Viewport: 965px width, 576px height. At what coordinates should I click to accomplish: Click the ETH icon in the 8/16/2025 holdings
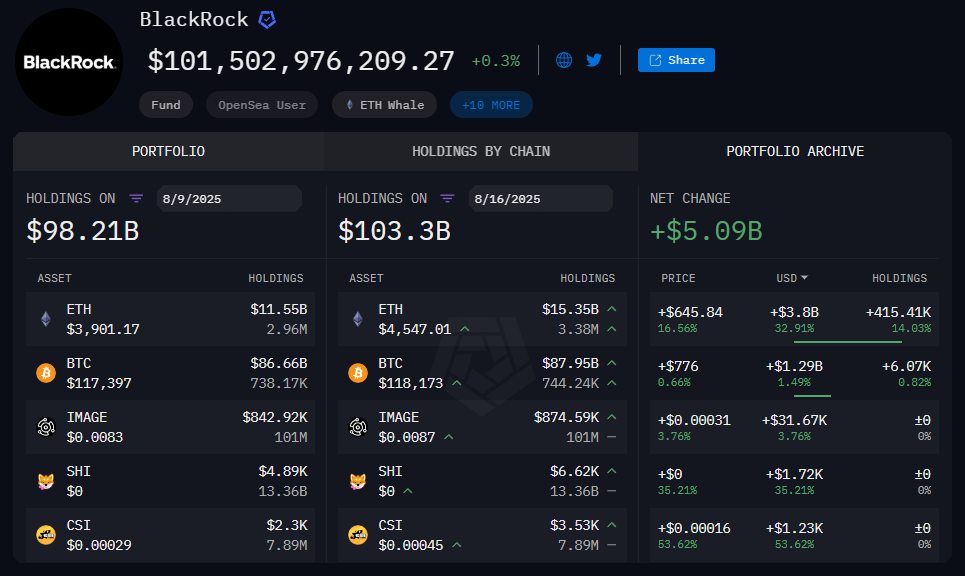[x=358, y=319]
